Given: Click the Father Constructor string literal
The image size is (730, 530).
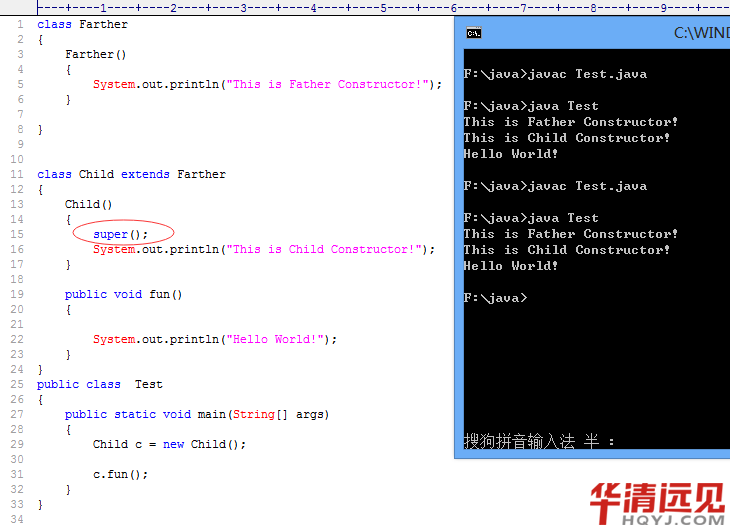Looking at the screenshot, I should [x=327, y=84].
